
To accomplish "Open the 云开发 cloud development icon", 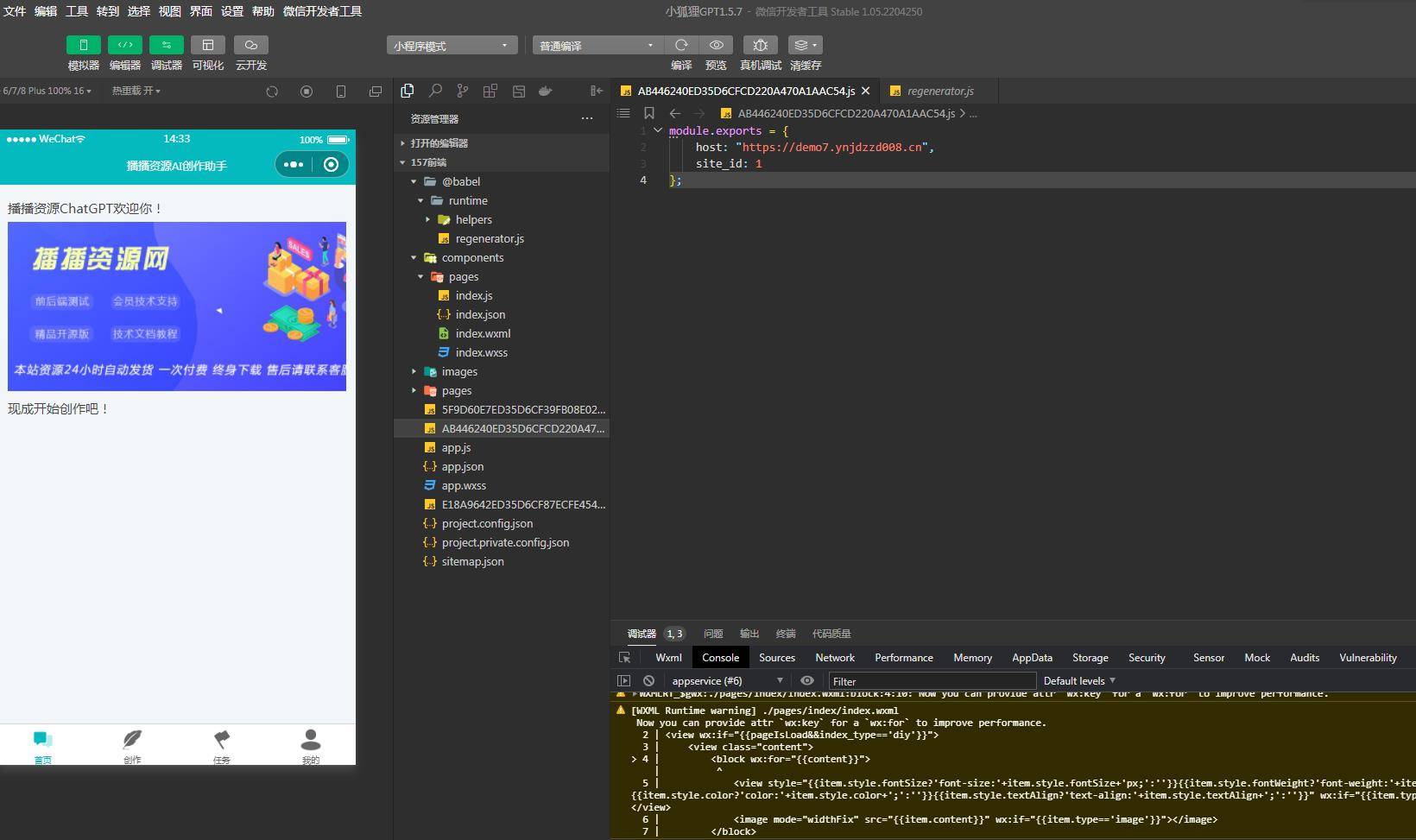I will tap(250, 45).
